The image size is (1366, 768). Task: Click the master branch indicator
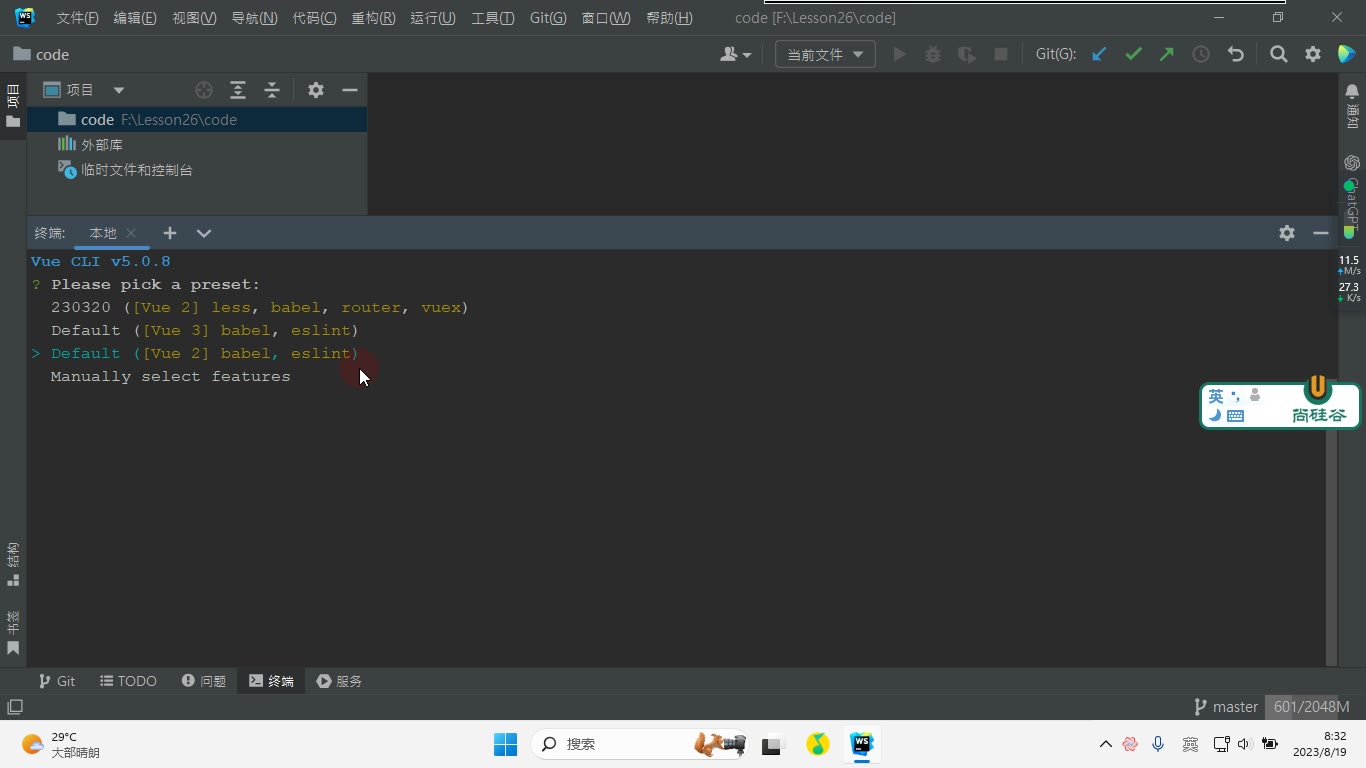coord(1226,707)
